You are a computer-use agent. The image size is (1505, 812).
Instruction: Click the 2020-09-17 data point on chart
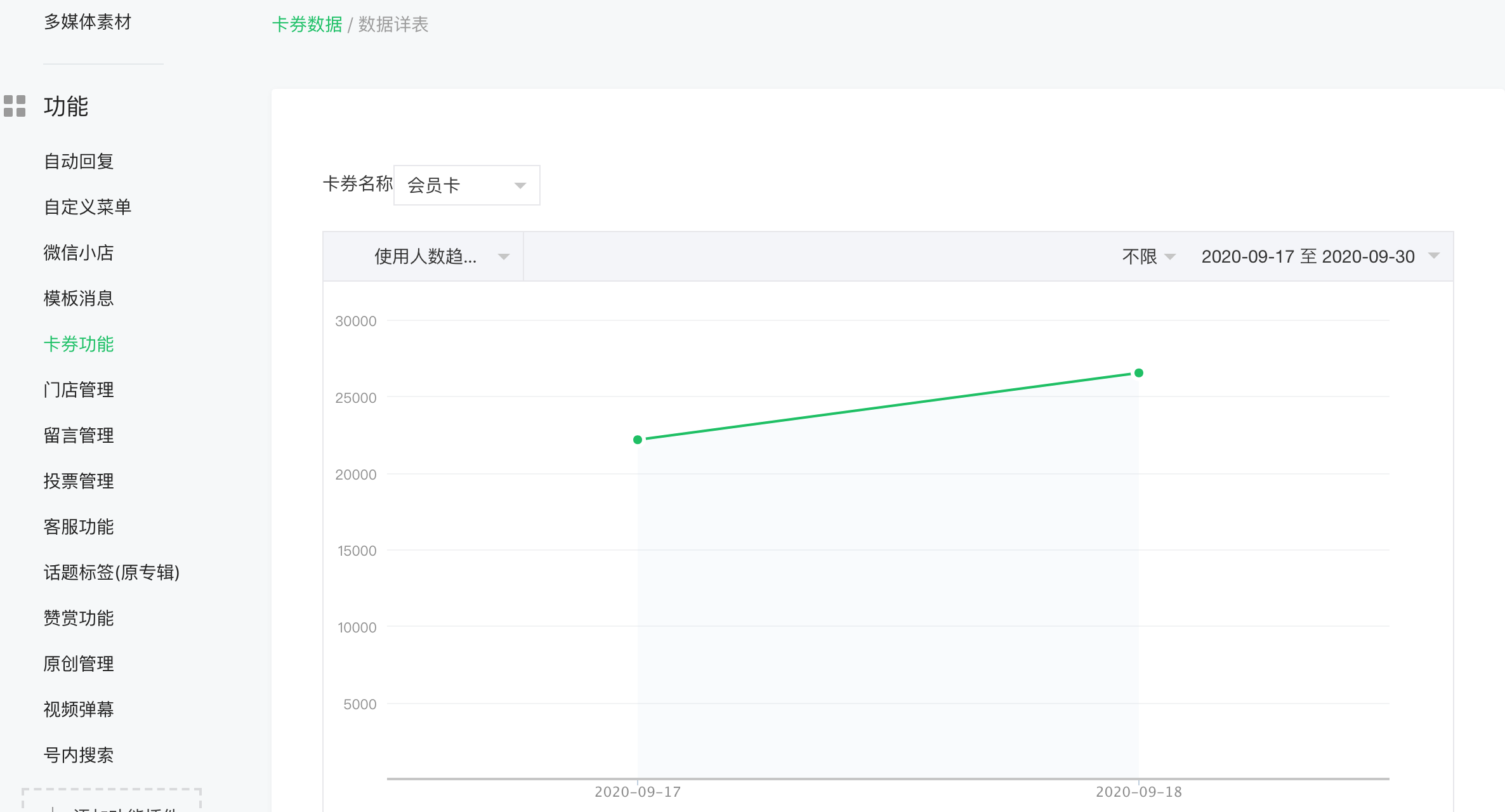coord(638,440)
